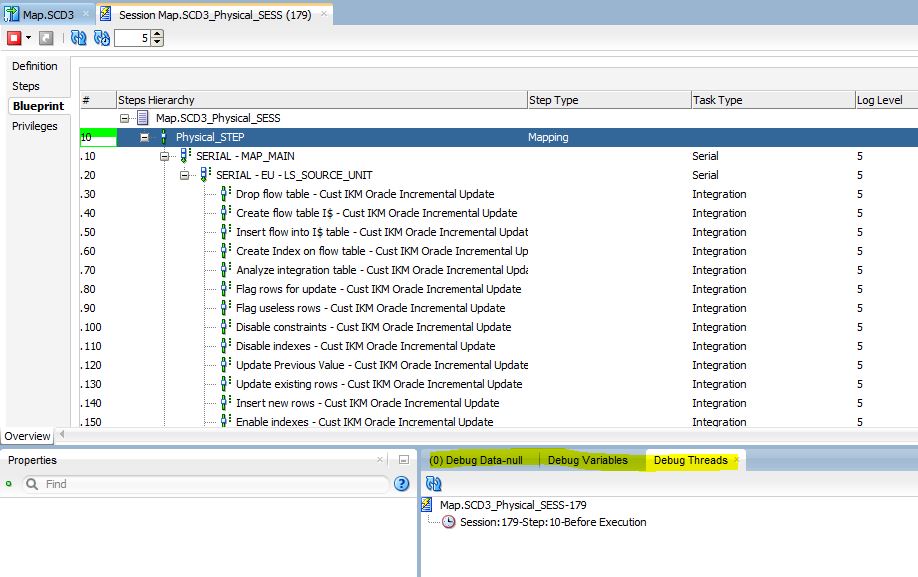918x577 pixels.
Task: Click the step icon on Drop flow table row
Action: pyautogui.click(x=222, y=194)
